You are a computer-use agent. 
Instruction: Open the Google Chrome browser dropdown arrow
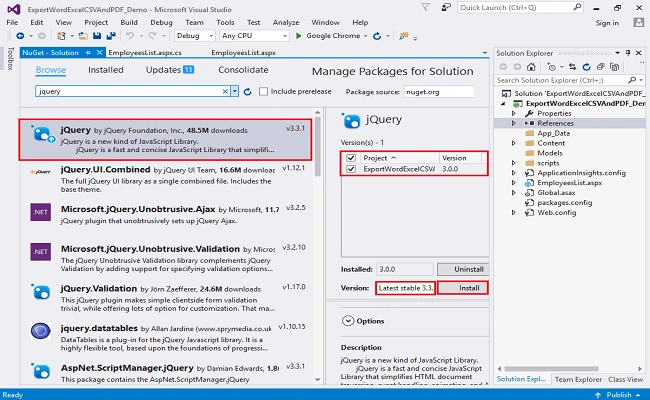[366, 36]
